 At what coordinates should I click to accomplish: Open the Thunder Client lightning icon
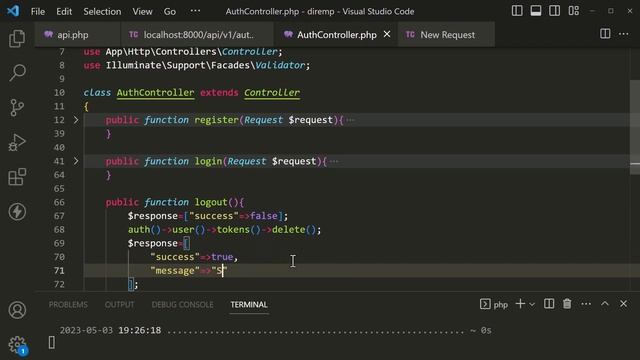point(17,211)
